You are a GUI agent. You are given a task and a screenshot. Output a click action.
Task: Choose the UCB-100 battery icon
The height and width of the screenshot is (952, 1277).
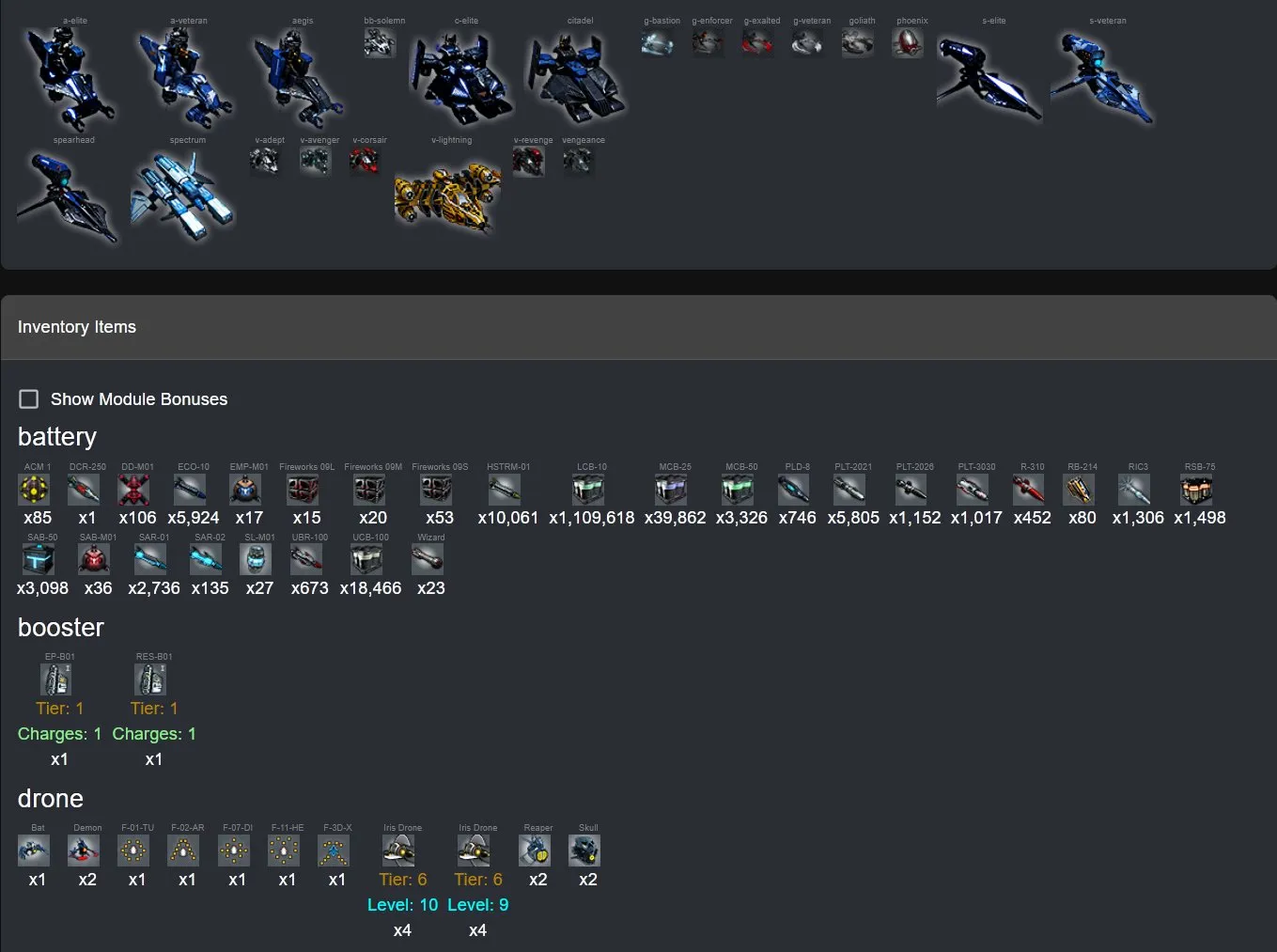click(x=367, y=560)
